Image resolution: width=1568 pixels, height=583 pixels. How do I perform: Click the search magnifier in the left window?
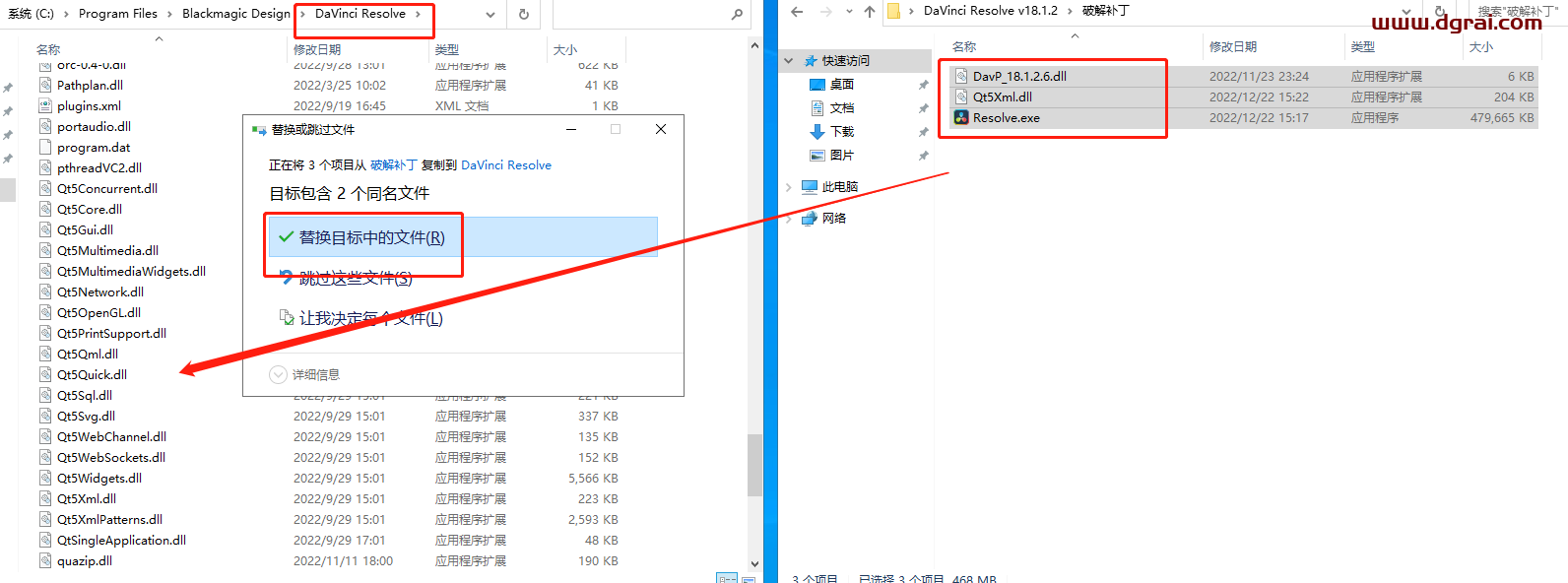click(x=737, y=14)
